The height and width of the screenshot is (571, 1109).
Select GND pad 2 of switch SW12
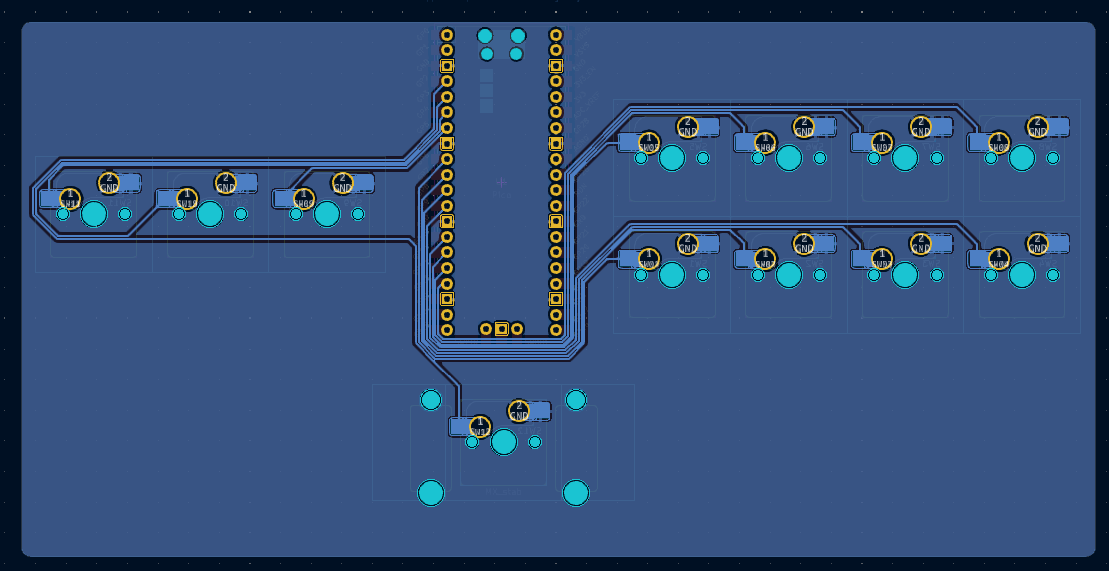518,410
